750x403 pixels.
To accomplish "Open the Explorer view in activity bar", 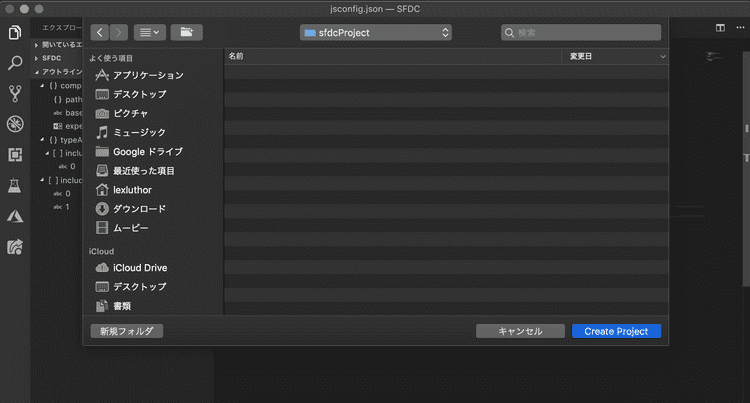I will tap(15, 33).
